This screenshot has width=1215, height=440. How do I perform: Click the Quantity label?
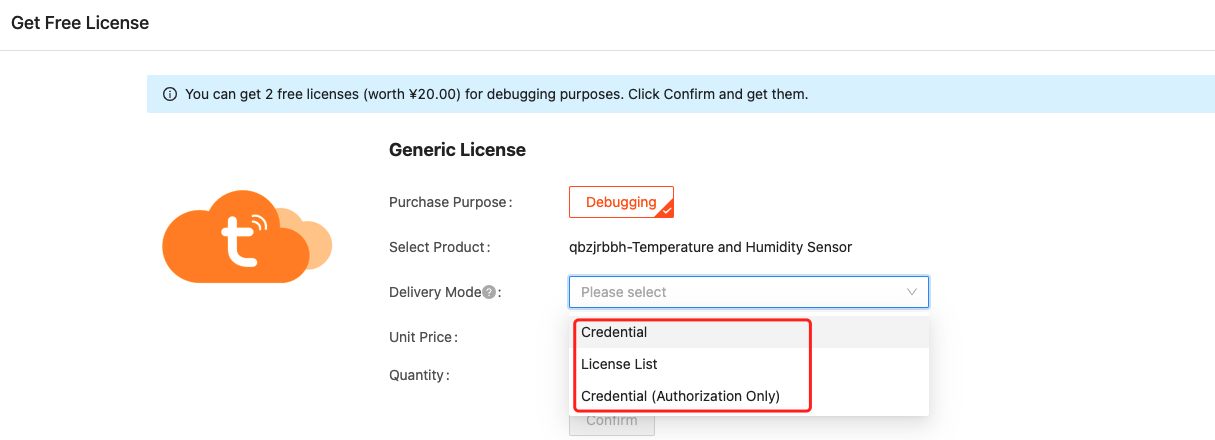tap(419, 375)
